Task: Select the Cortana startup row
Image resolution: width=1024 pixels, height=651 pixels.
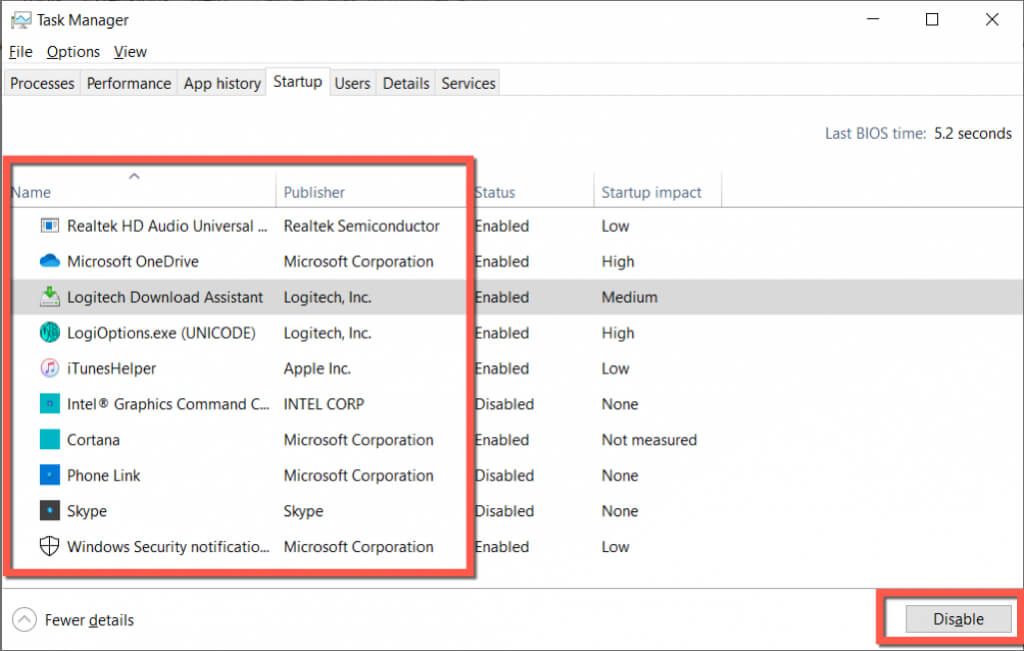Action: click(93, 440)
